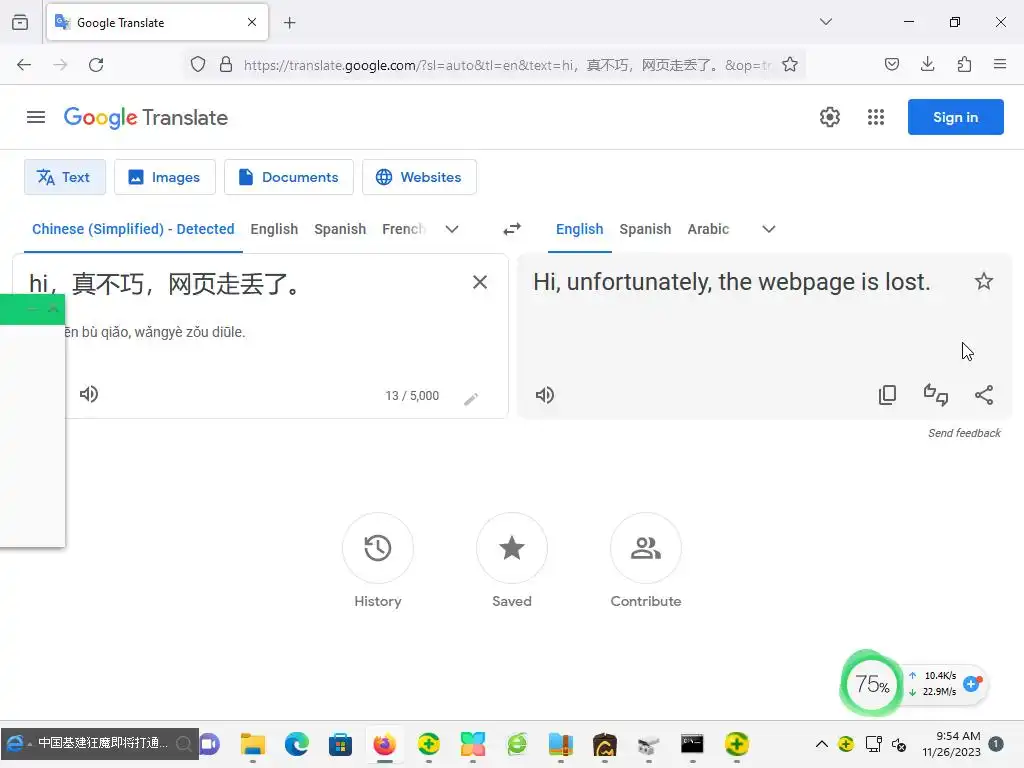Screen dimensions: 1024x768
Task: Open the Google Translate main menu hamburger
Action: [36, 117]
